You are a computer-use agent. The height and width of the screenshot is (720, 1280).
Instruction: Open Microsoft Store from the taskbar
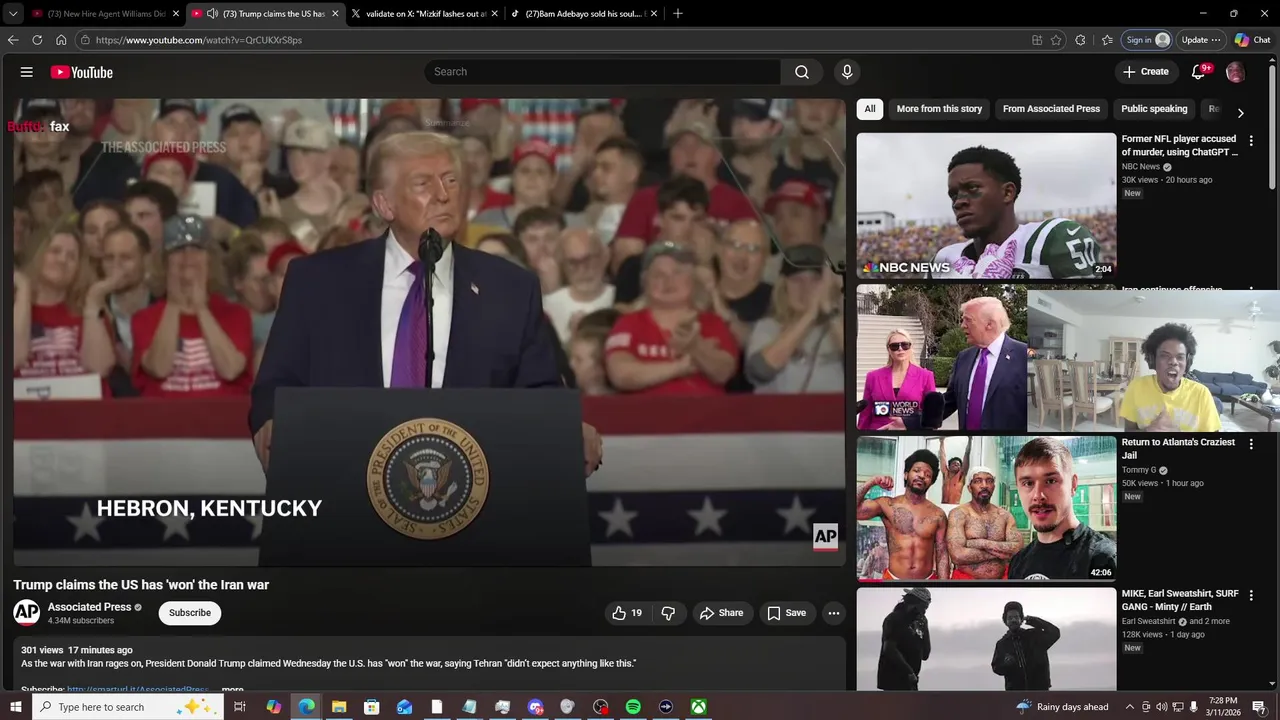372,707
